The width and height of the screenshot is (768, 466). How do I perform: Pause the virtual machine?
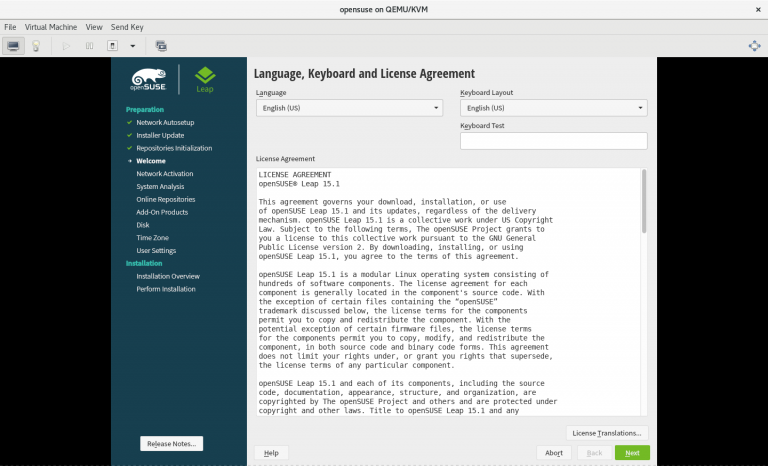[90, 46]
